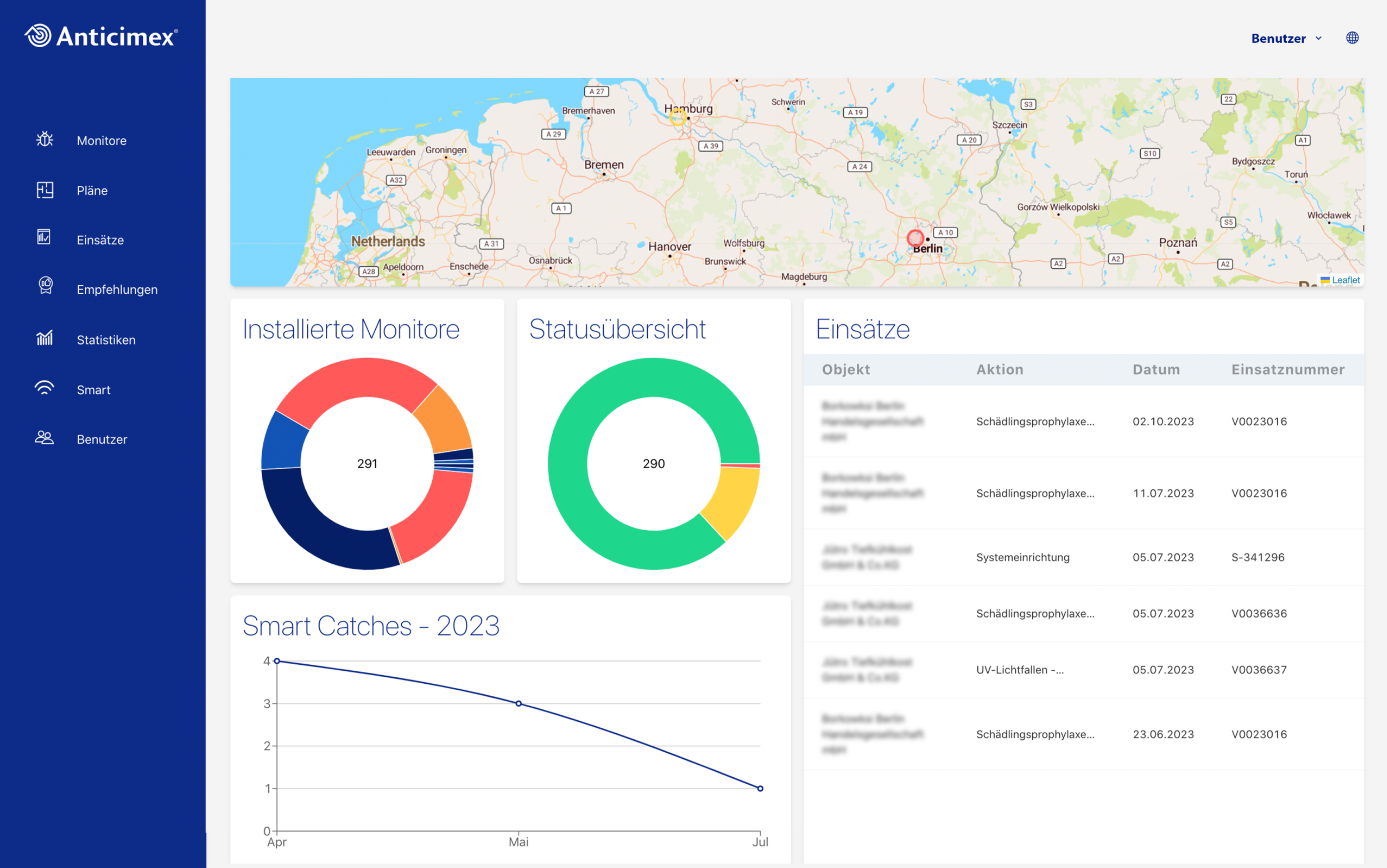This screenshot has width=1387, height=868.
Task: Sort table by Objekt column header
Action: [846, 369]
